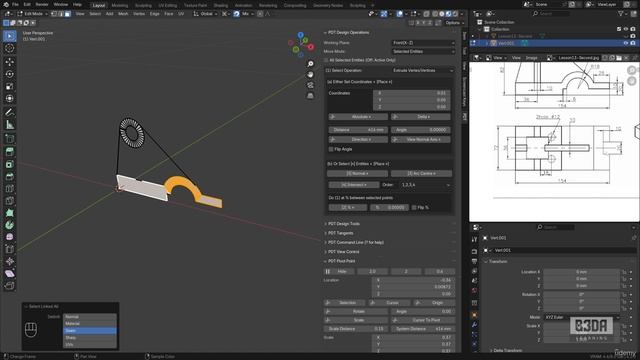Toggle the snapping magnet in header

(236, 14)
